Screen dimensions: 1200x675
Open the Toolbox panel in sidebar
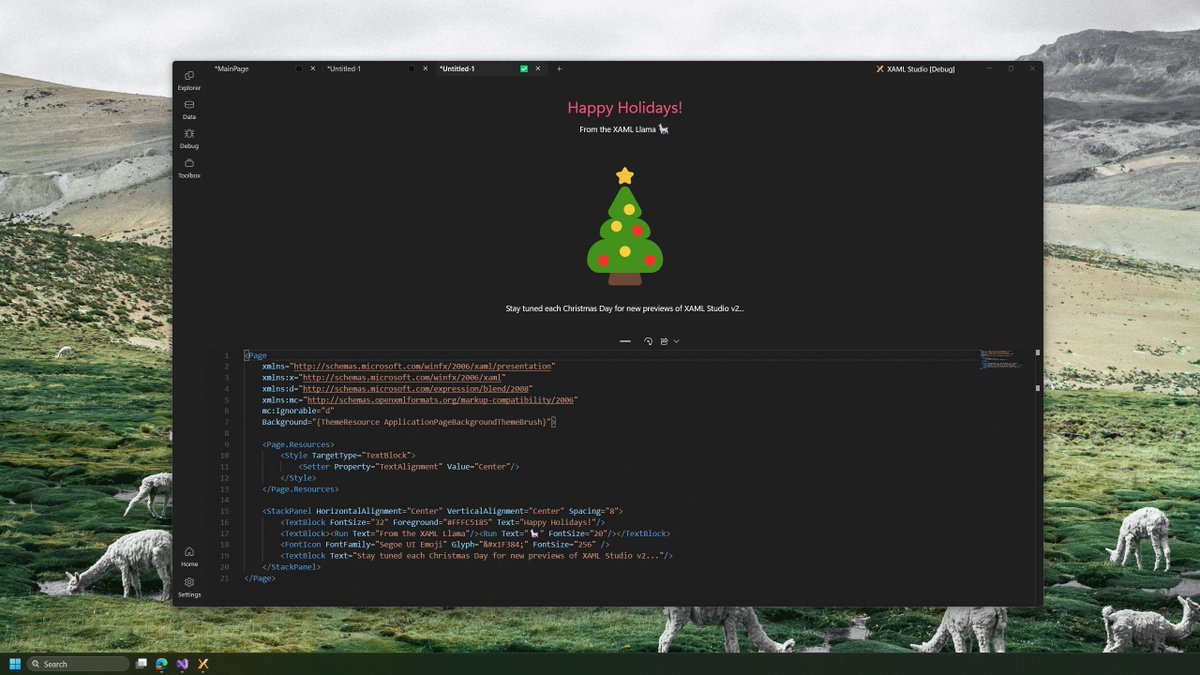189,168
